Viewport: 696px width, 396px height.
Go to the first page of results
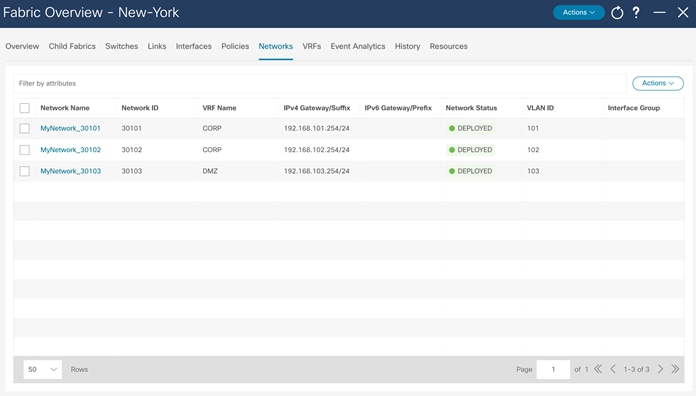(598, 369)
